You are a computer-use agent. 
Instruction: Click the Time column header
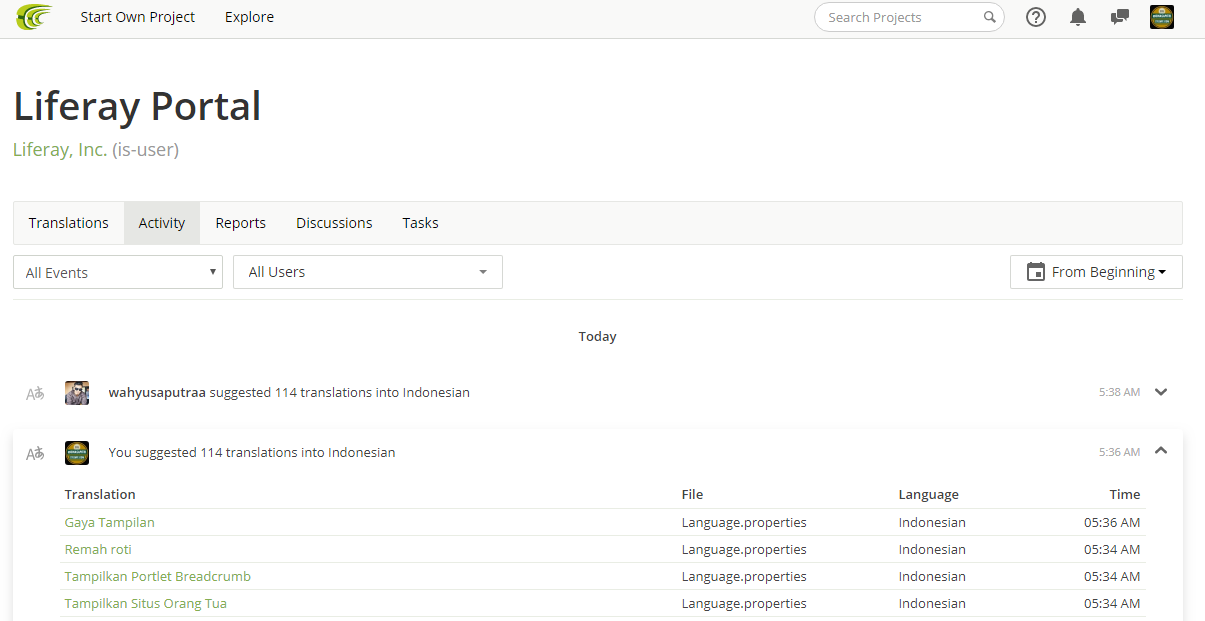pyautogui.click(x=1124, y=495)
